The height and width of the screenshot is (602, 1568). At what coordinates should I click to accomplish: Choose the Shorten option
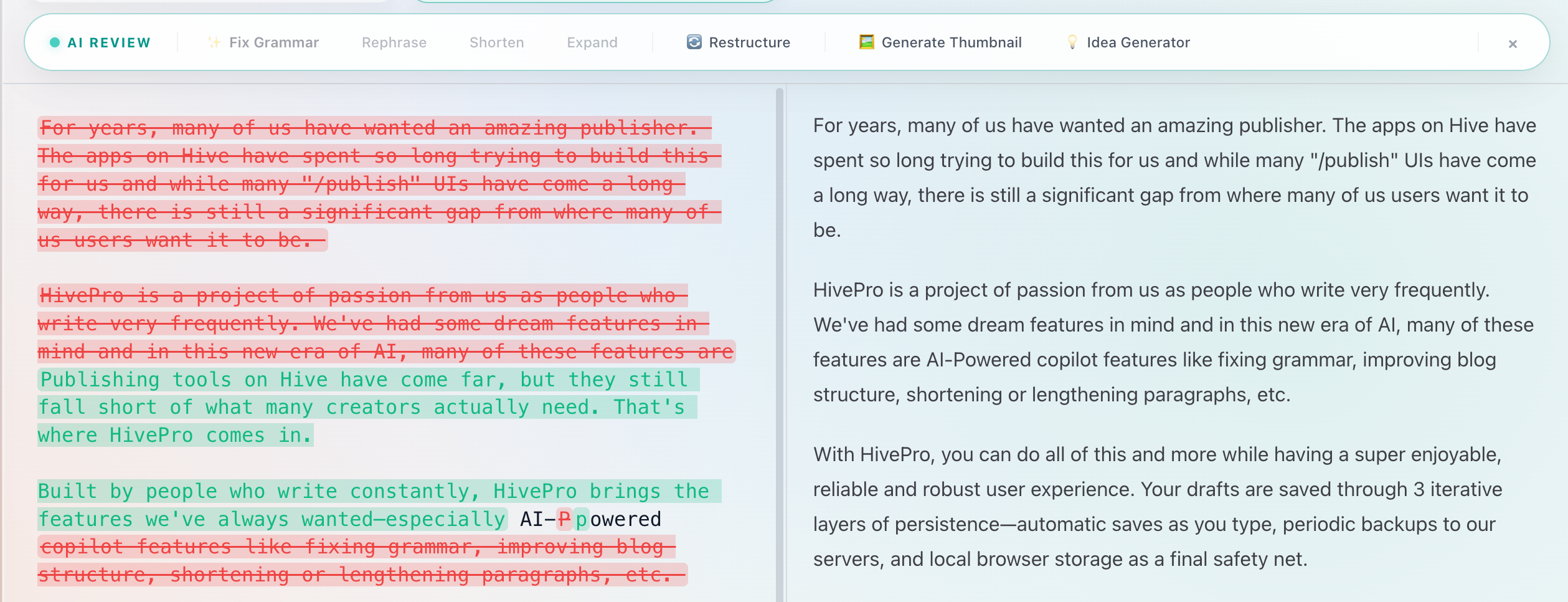tap(496, 42)
